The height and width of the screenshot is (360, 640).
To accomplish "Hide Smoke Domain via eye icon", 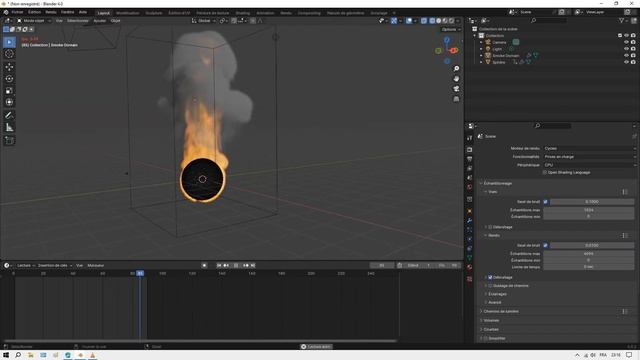I will pos(626,56).
